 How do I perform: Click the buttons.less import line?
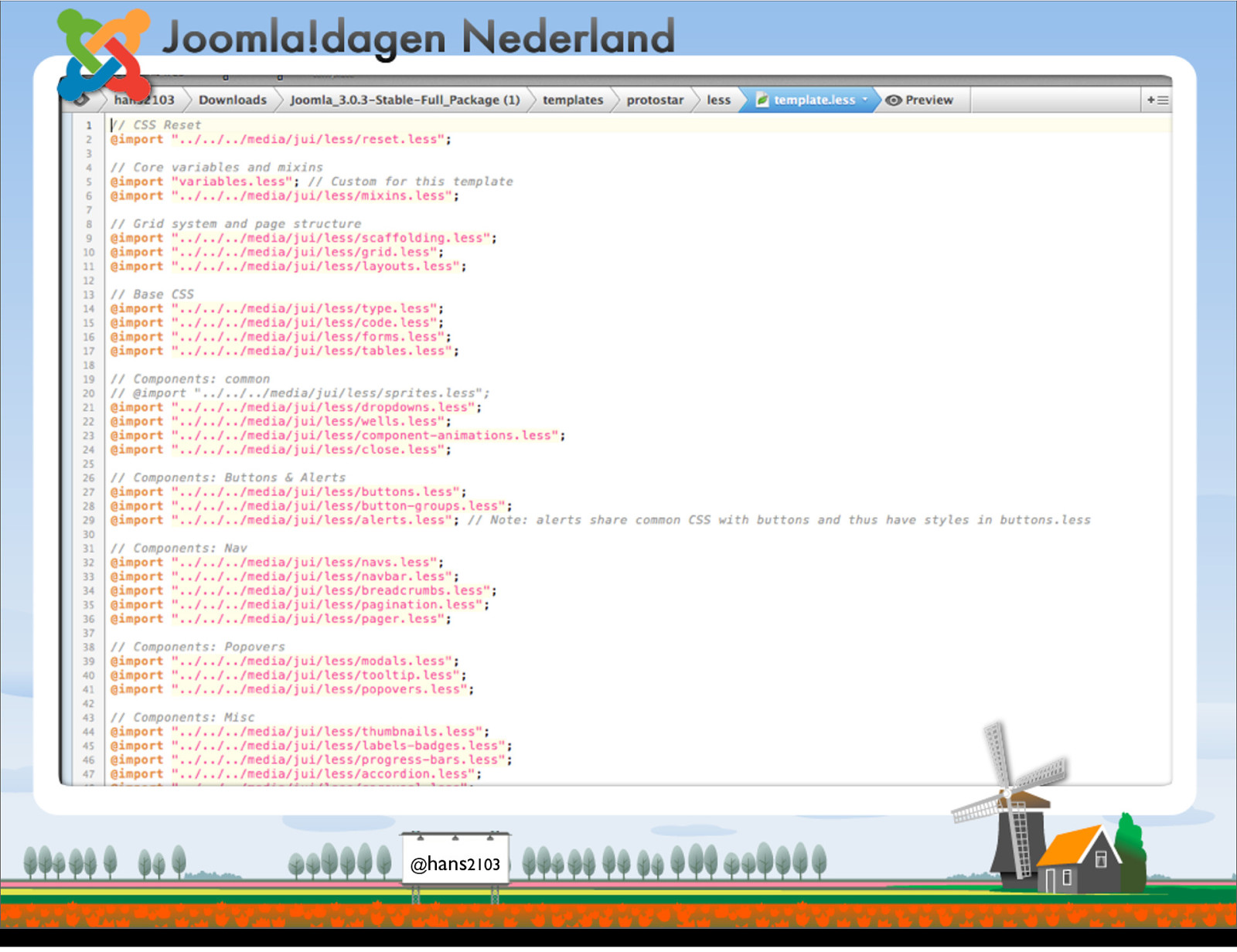click(288, 492)
